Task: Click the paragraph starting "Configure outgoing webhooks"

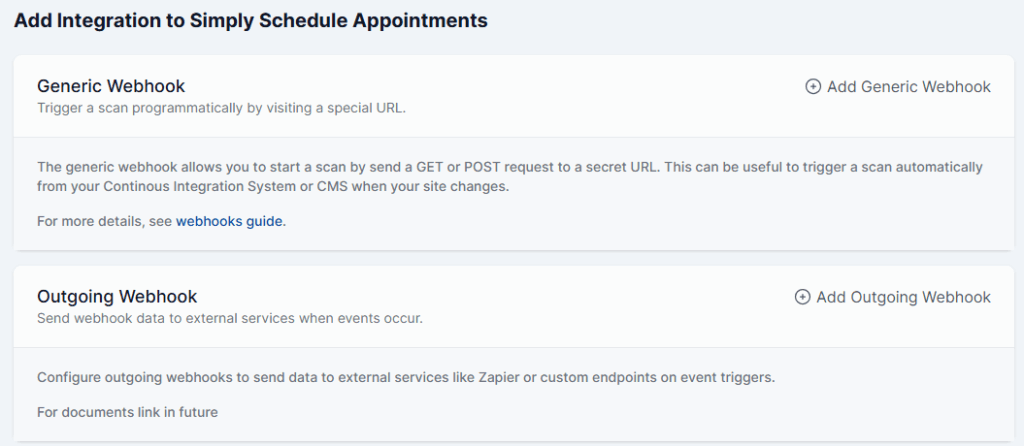Action: pyautogui.click(x=406, y=377)
